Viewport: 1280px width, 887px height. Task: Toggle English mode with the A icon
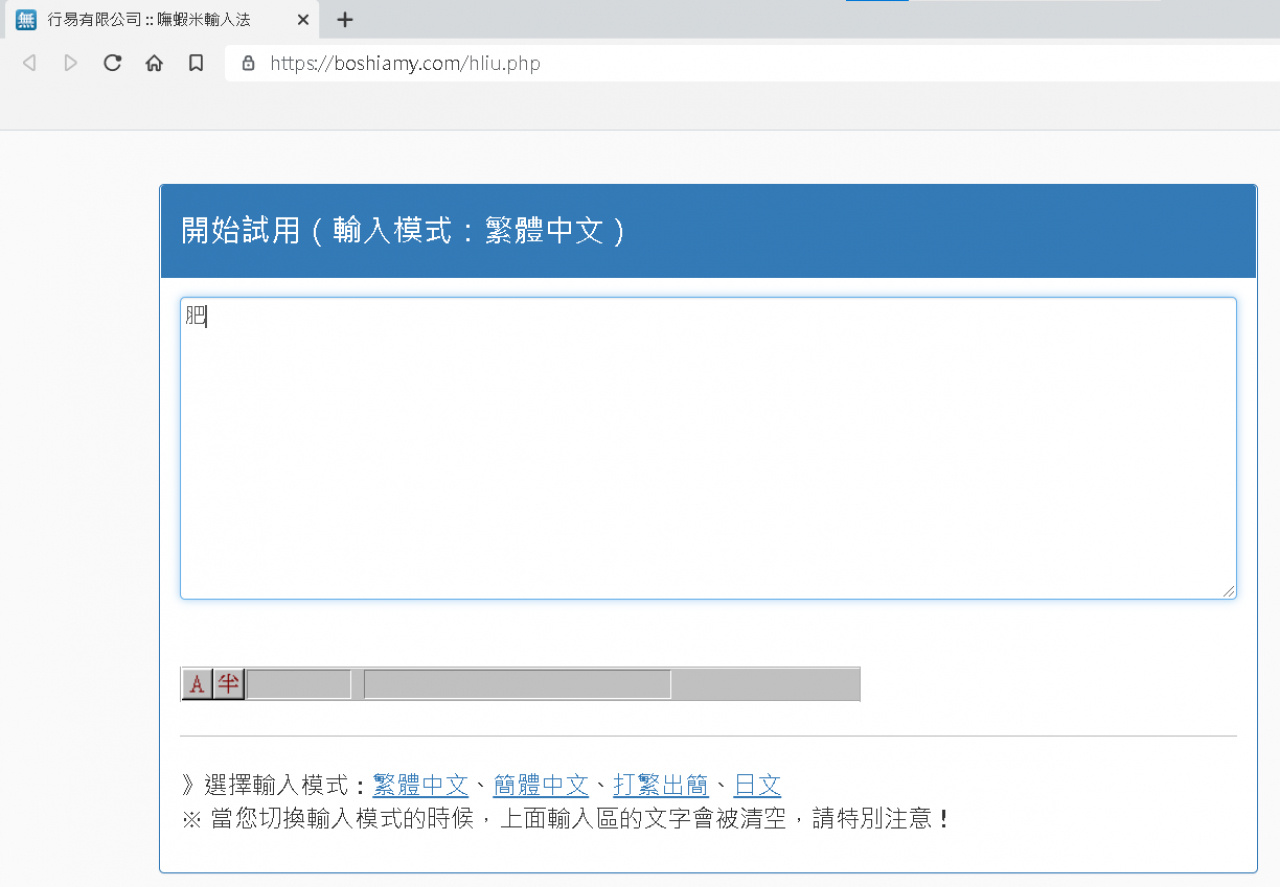196,684
